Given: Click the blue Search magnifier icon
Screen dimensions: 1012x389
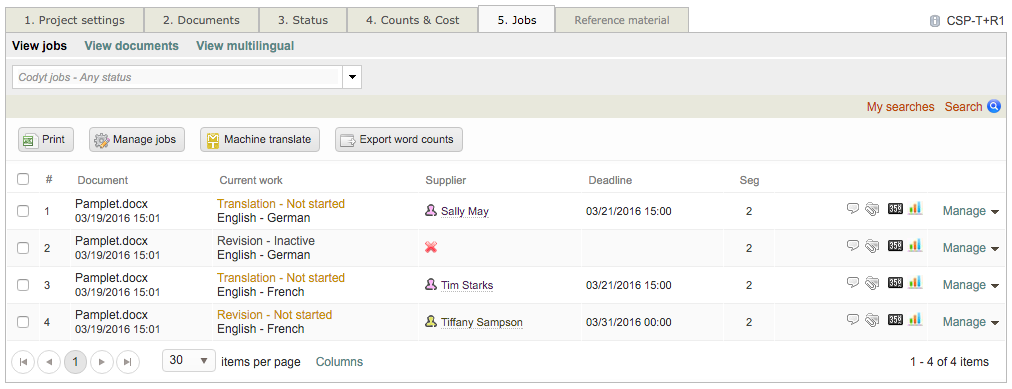Looking at the screenshot, I should (x=994, y=106).
